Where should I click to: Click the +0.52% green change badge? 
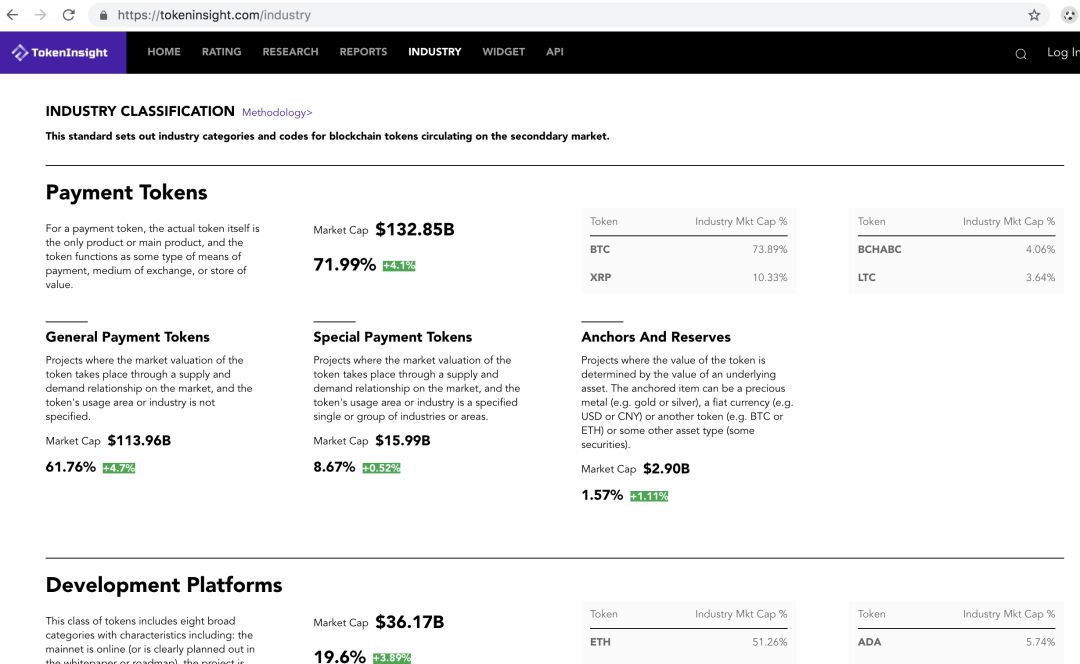point(382,468)
